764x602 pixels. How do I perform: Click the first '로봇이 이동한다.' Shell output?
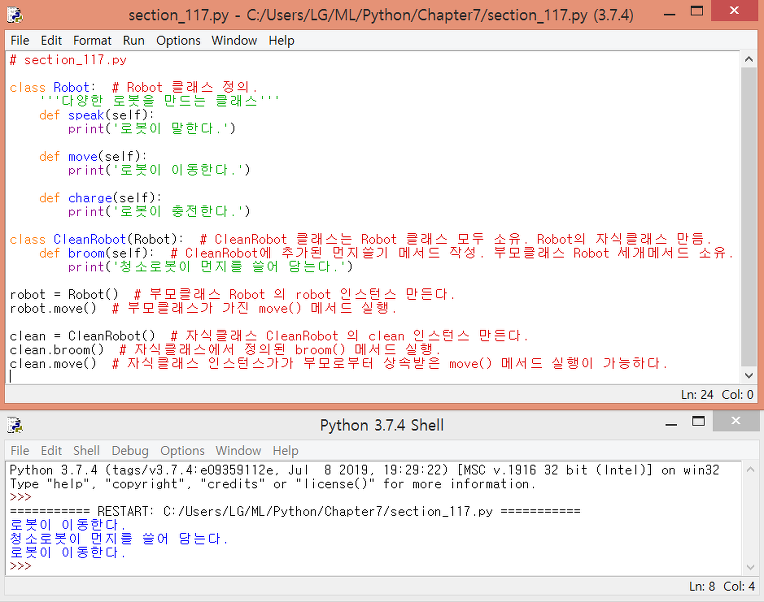point(68,525)
